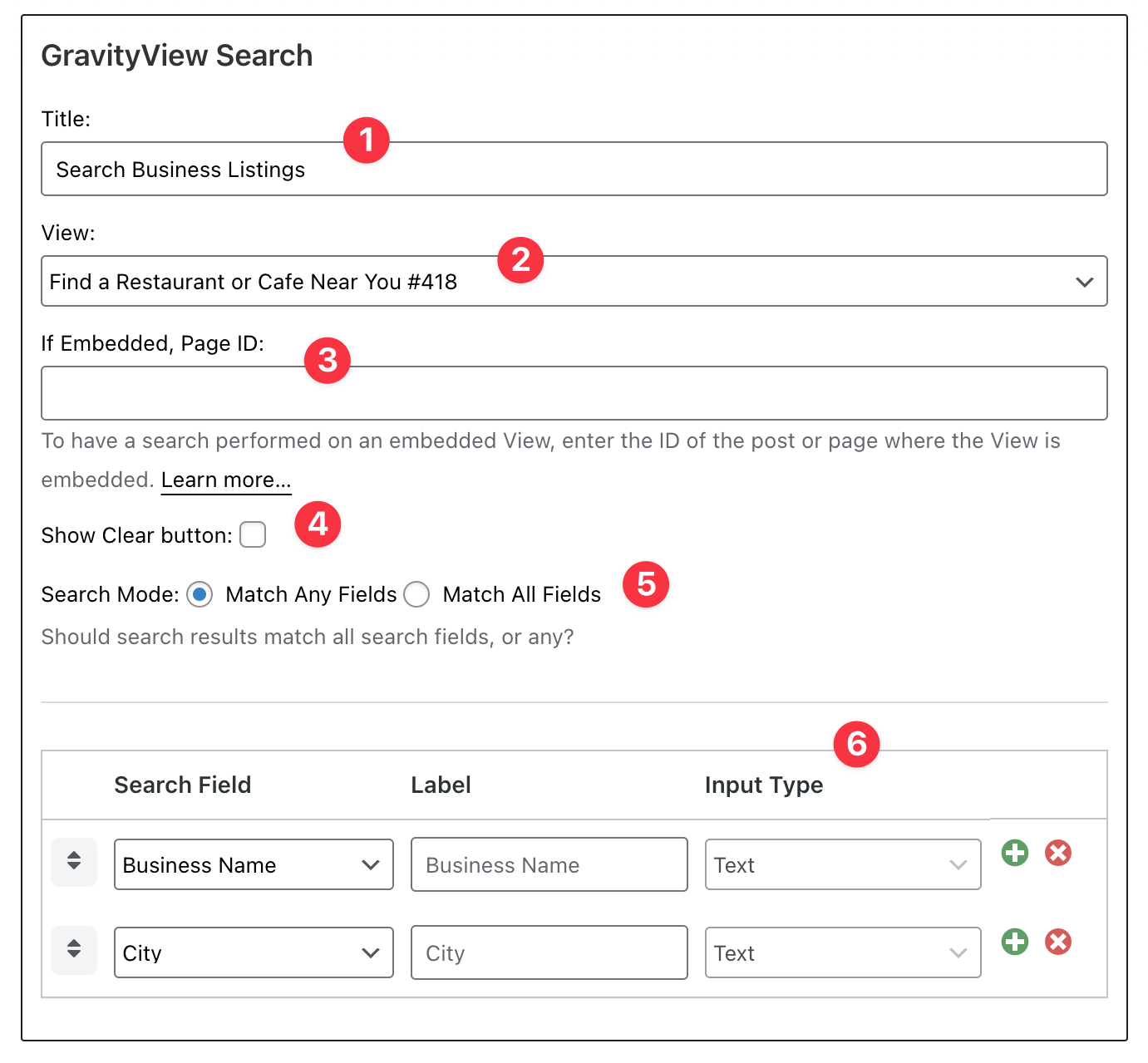Click inside the City label input
The image size is (1148, 1063).
tap(548, 952)
